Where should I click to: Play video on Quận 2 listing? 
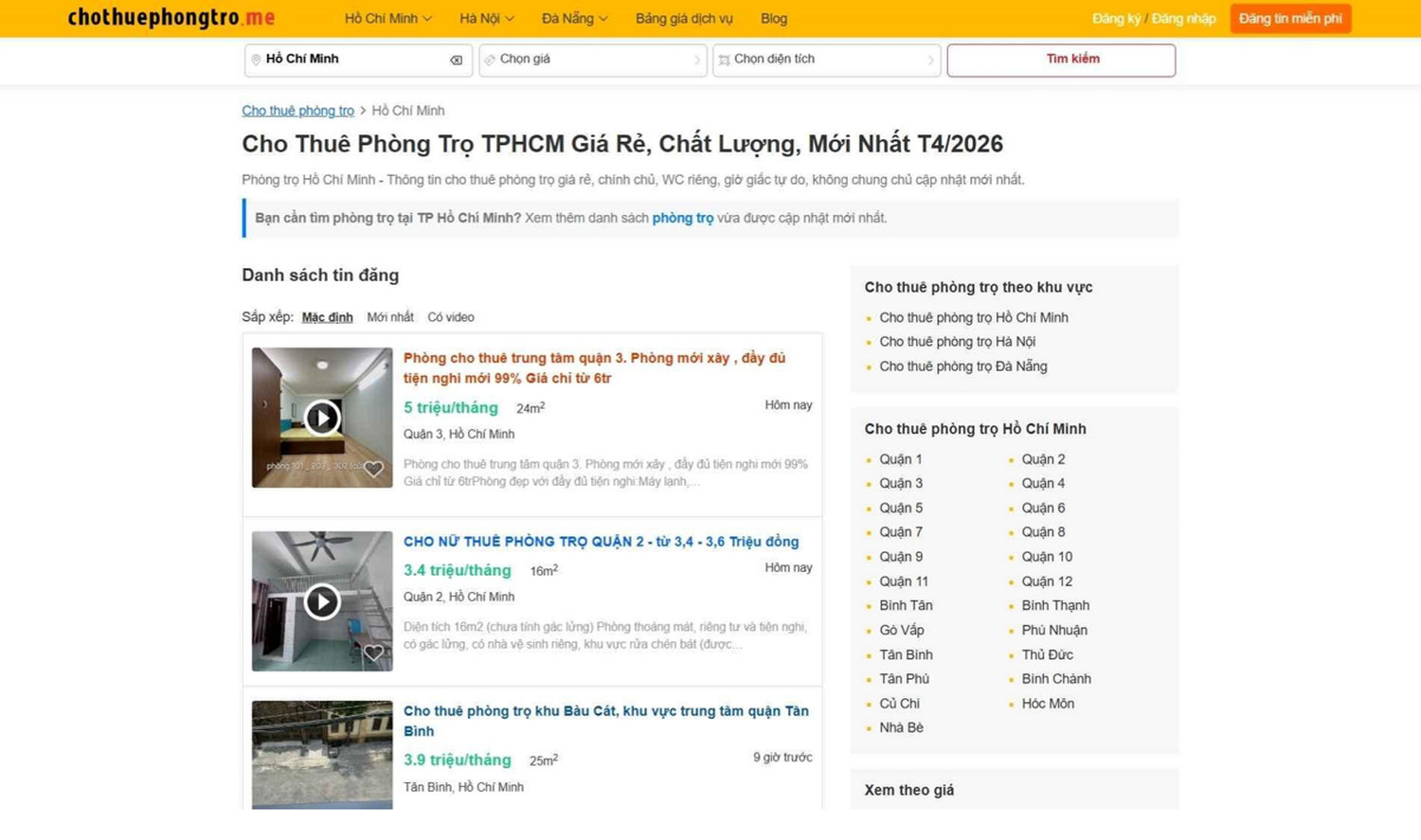[322, 601]
